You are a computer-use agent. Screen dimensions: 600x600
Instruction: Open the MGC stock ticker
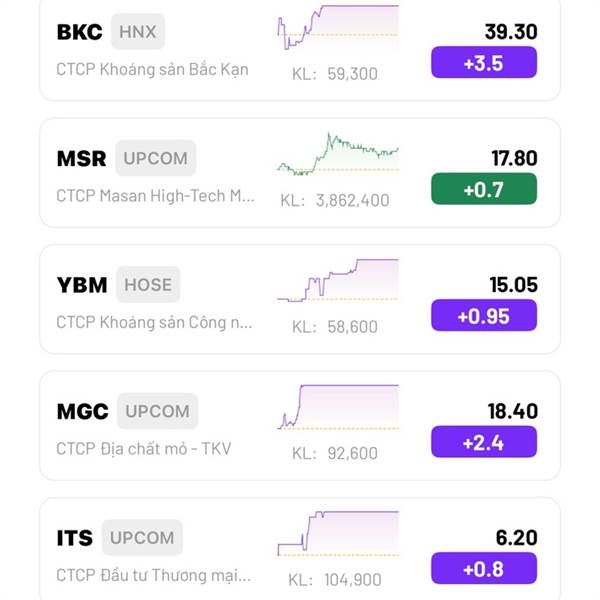(83, 412)
